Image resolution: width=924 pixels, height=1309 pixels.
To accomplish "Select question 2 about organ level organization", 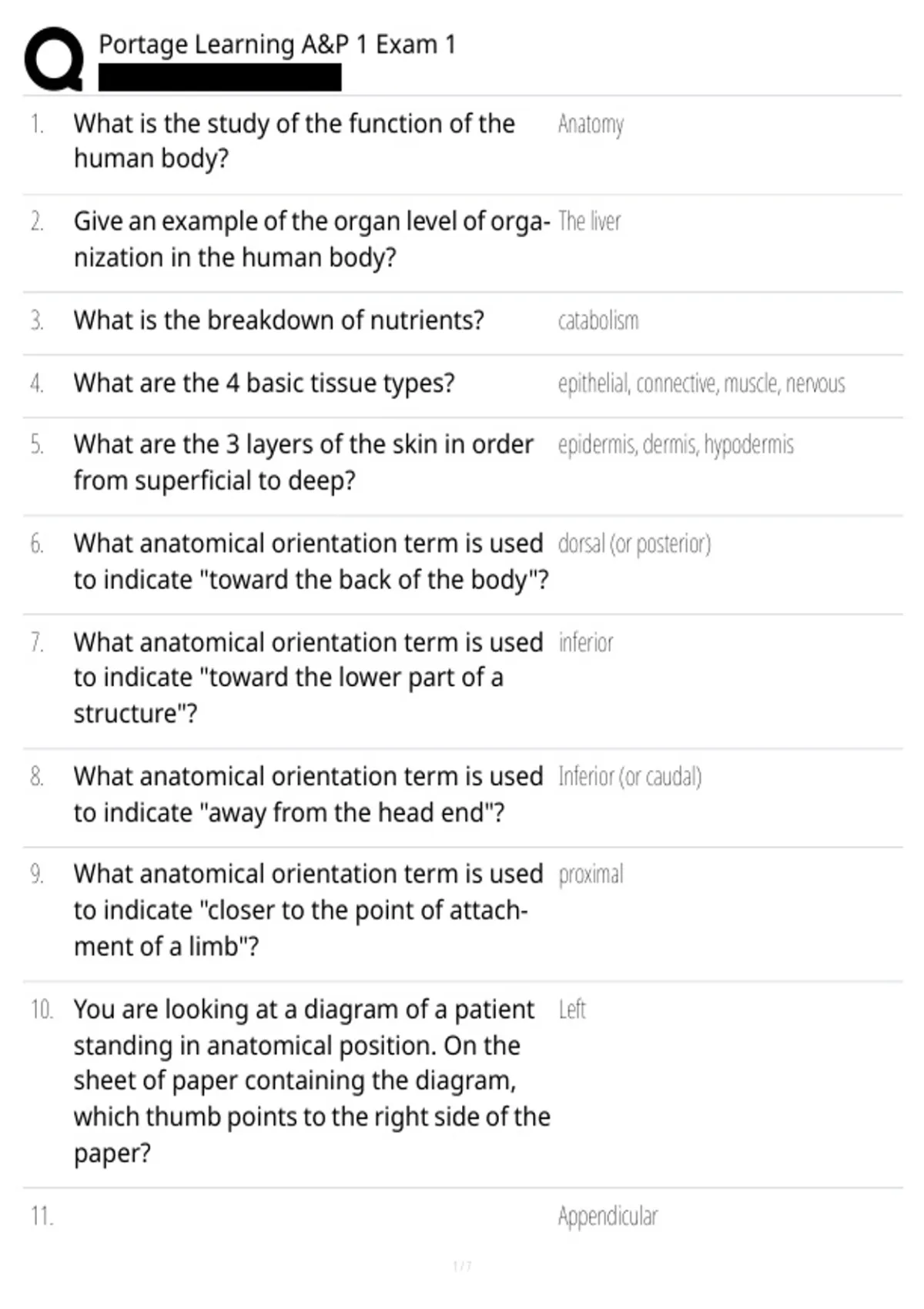I will point(312,239).
